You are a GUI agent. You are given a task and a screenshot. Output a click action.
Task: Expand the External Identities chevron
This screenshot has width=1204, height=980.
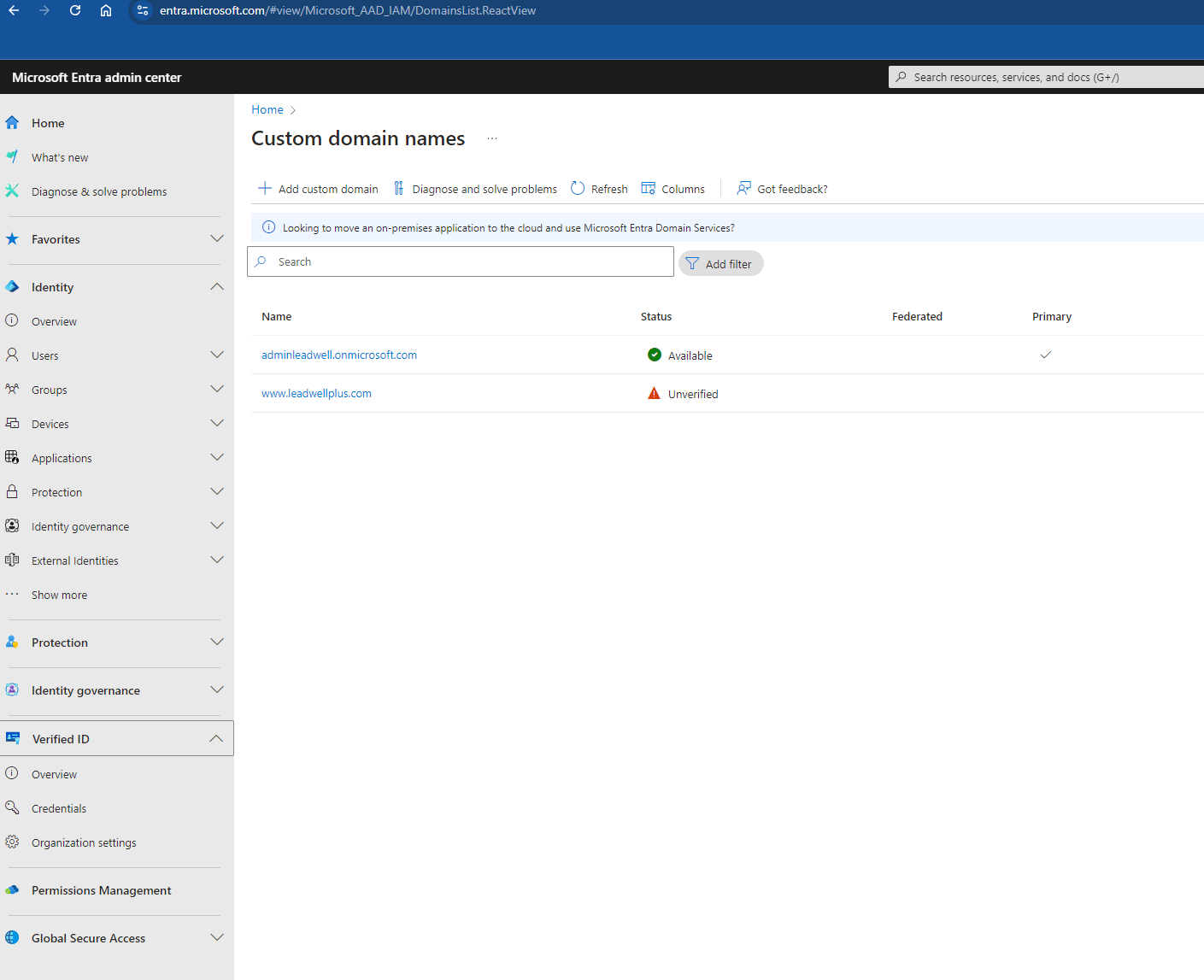(x=217, y=560)
